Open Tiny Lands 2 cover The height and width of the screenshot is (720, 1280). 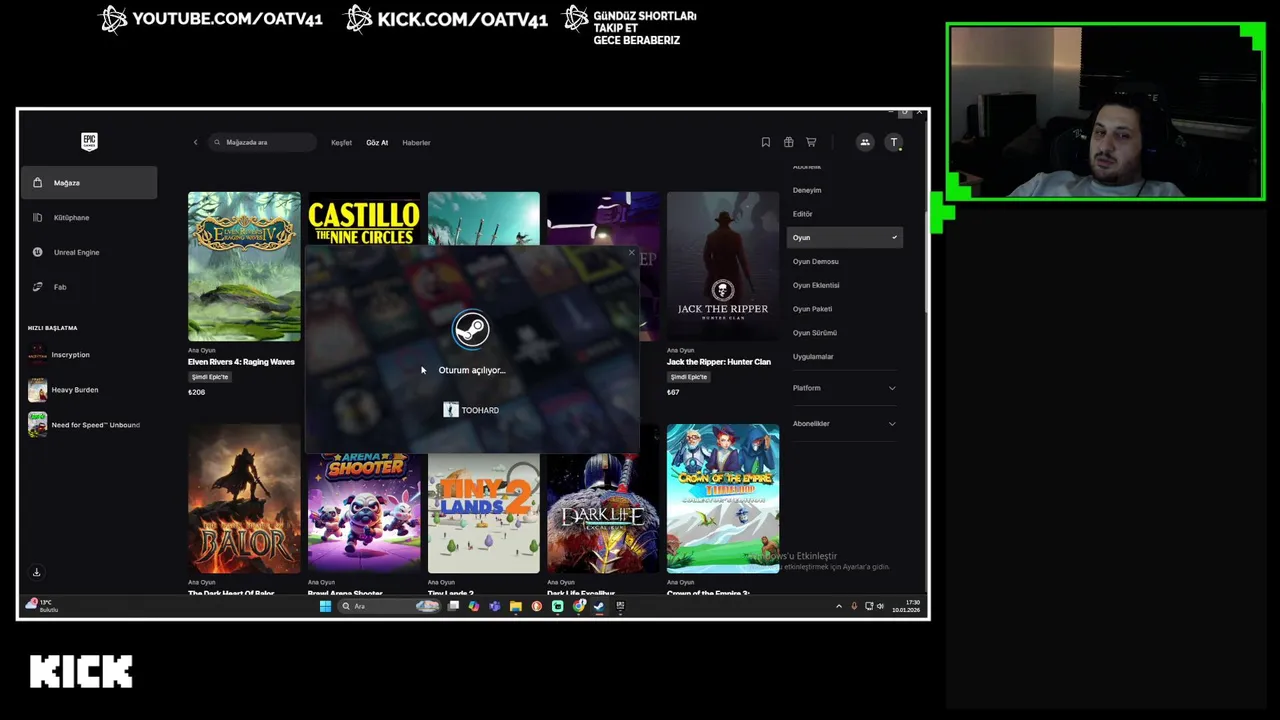(x=484, y=513)
